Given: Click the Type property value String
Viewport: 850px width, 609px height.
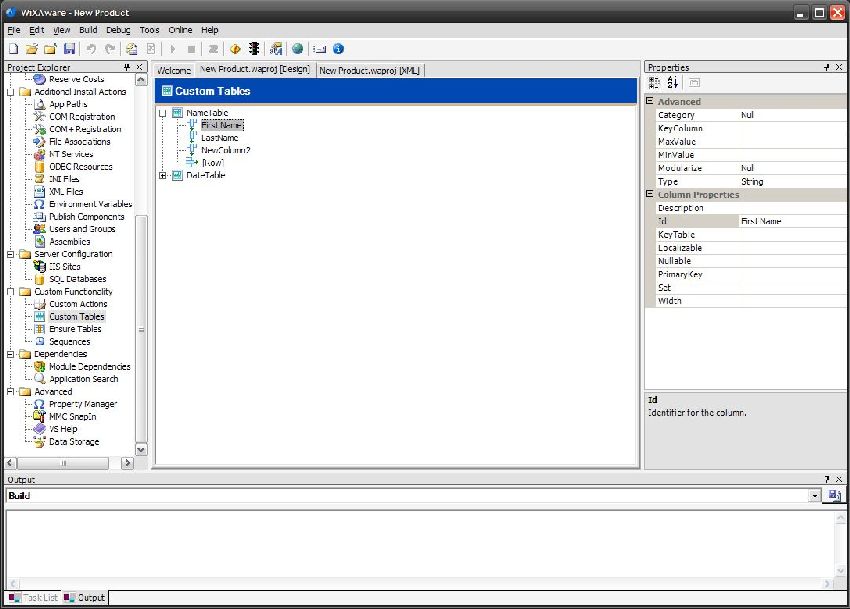Looking at the screenshot, I should [x=792, y=182].
